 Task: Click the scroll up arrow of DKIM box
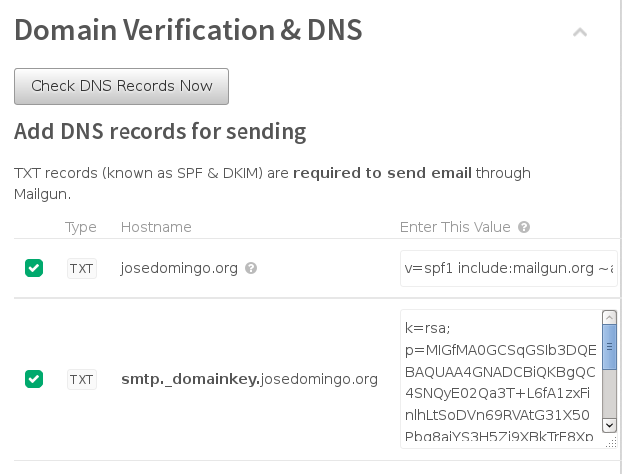609,317
